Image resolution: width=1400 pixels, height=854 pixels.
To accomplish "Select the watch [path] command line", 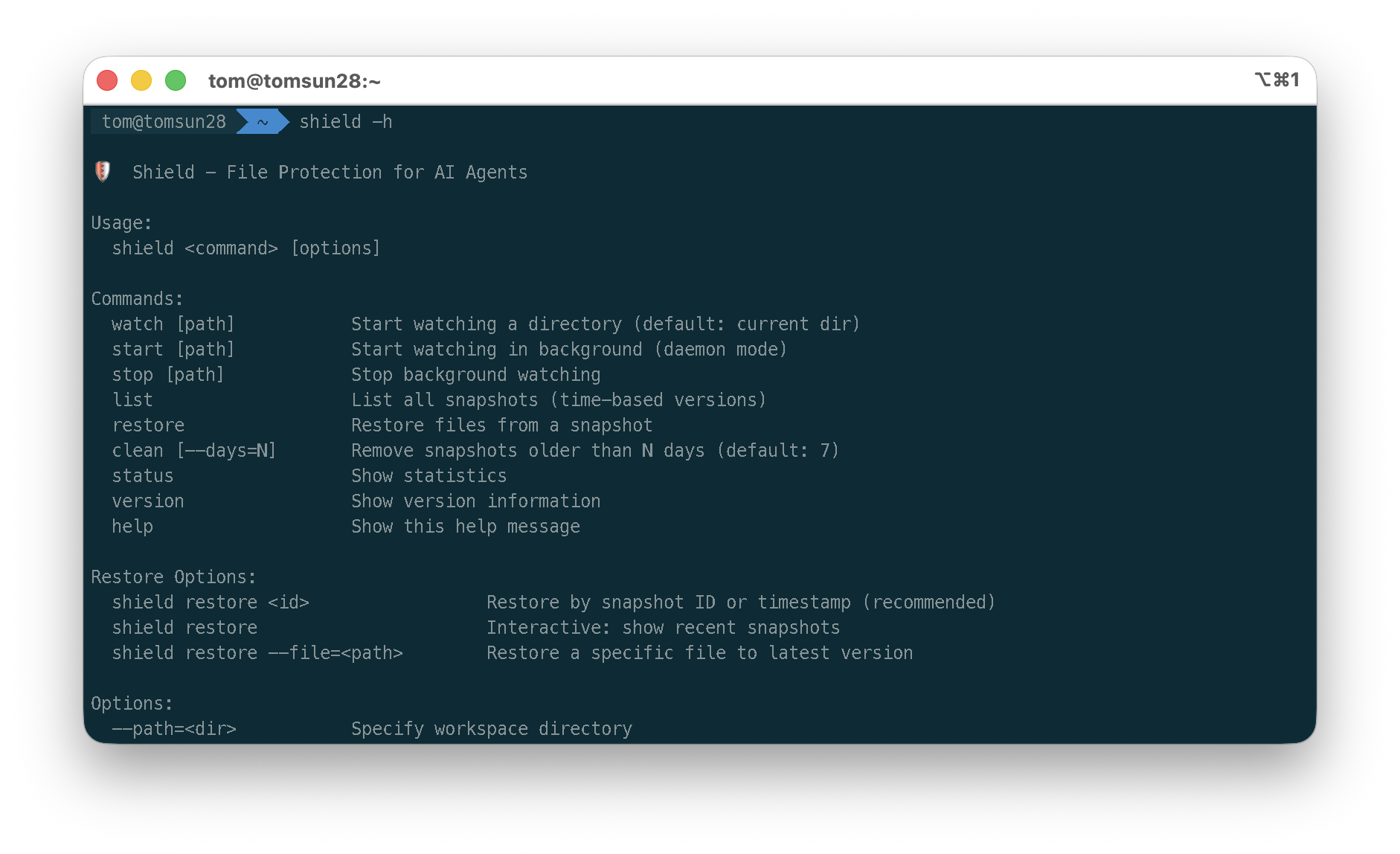I will coord(173,324).
